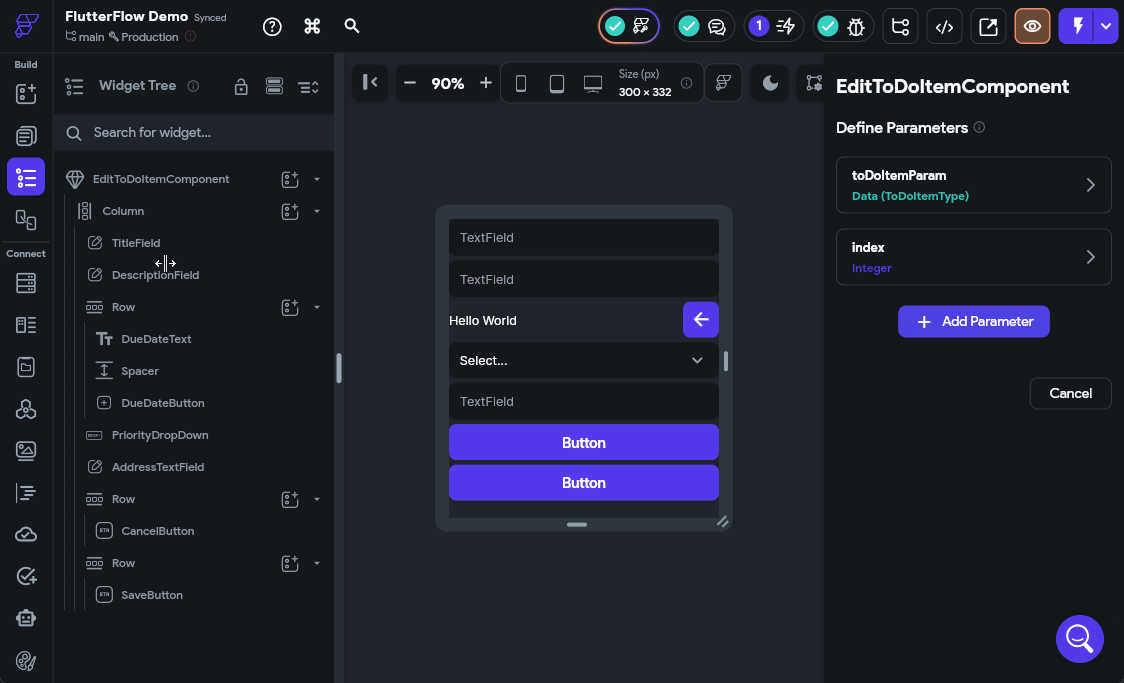Open the Select... dropdown on canvas
This screenshot has width=1124, height=683.
pyautogui.click(x=584, y=360)
